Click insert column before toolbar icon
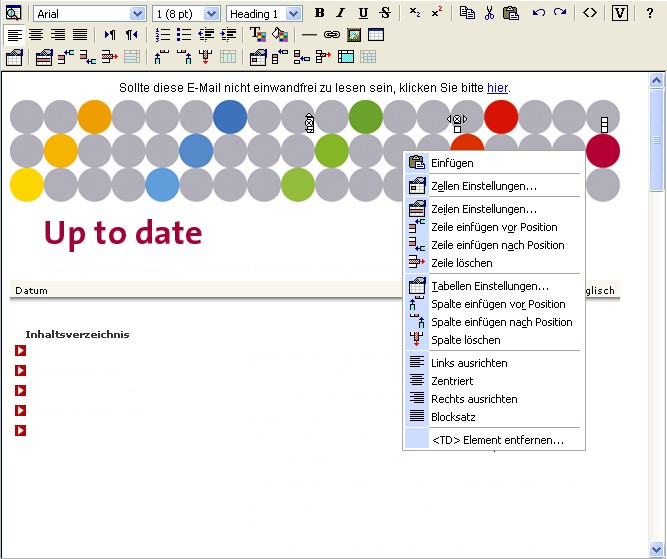The height and width of the screenshot is (559, 667). coord(161,57)
